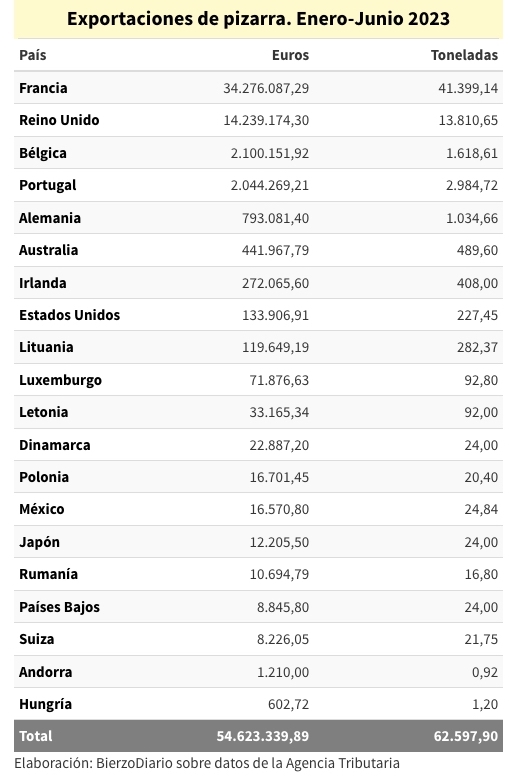Click the Toneladas column header
The image size is (518, 784).
[x=464, y=55]
